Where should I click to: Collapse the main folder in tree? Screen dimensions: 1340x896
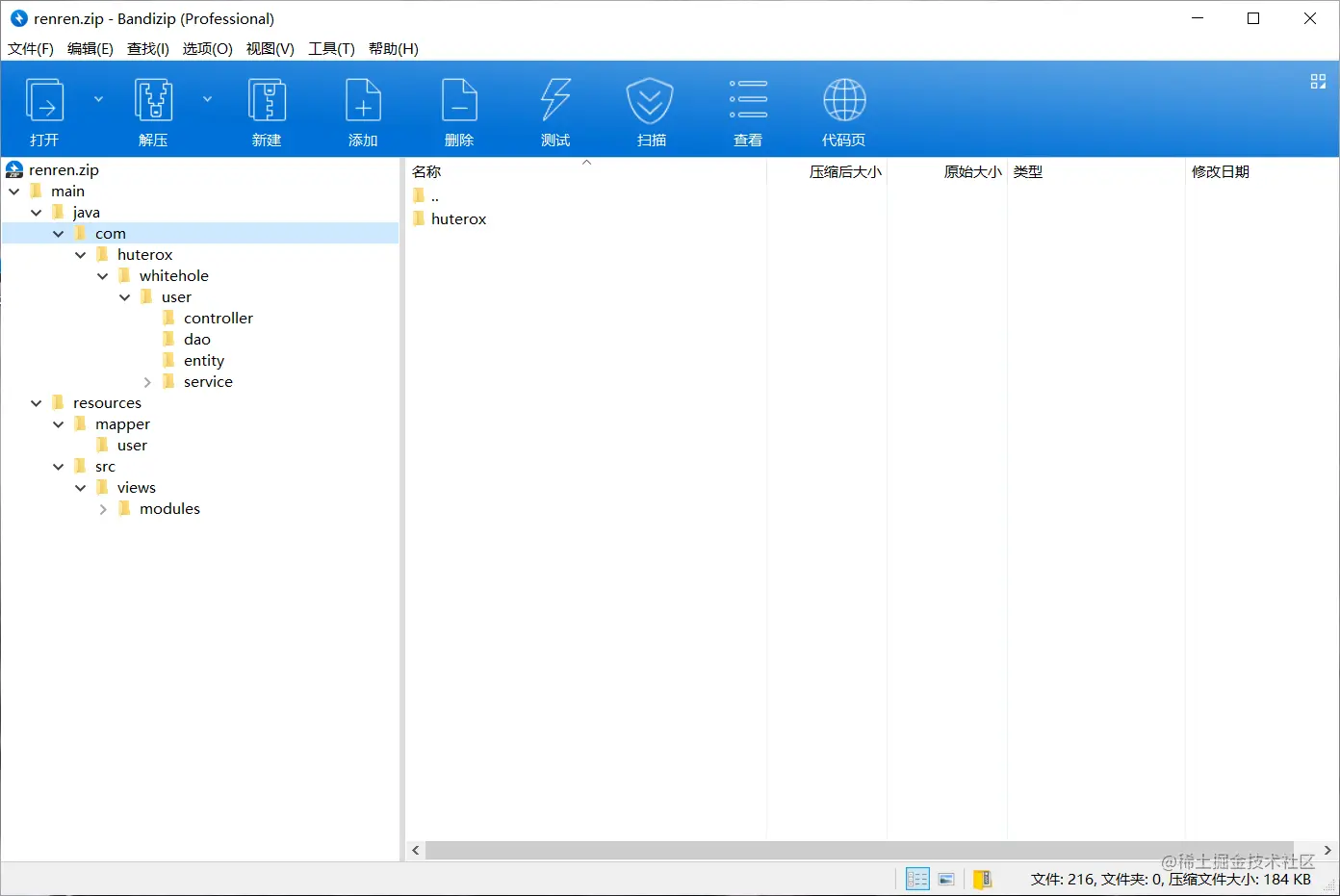coord(14,192)
